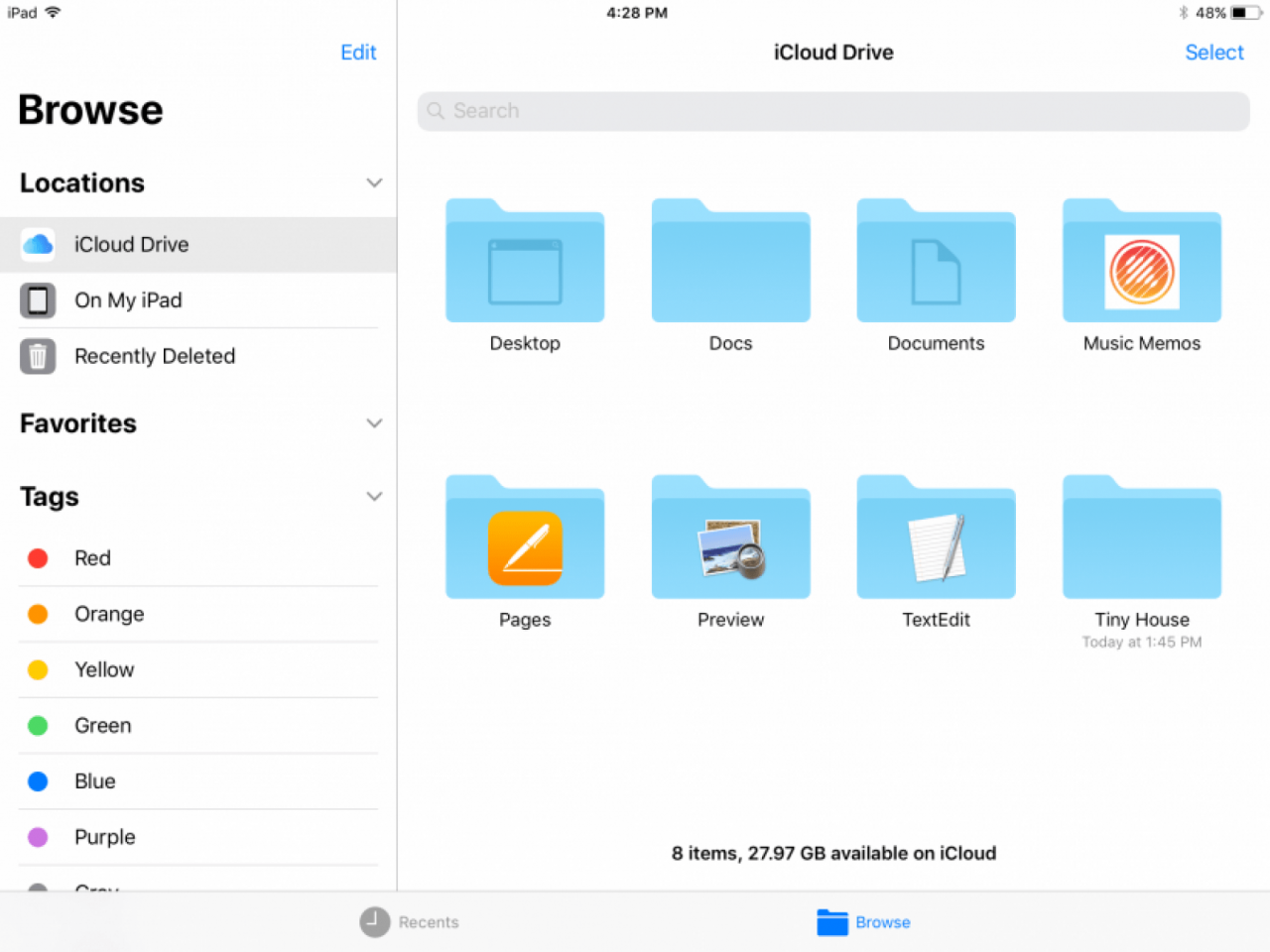Click the Green tag label
This screenshot has height=952, width=1270.
click(x=102, y=726)
